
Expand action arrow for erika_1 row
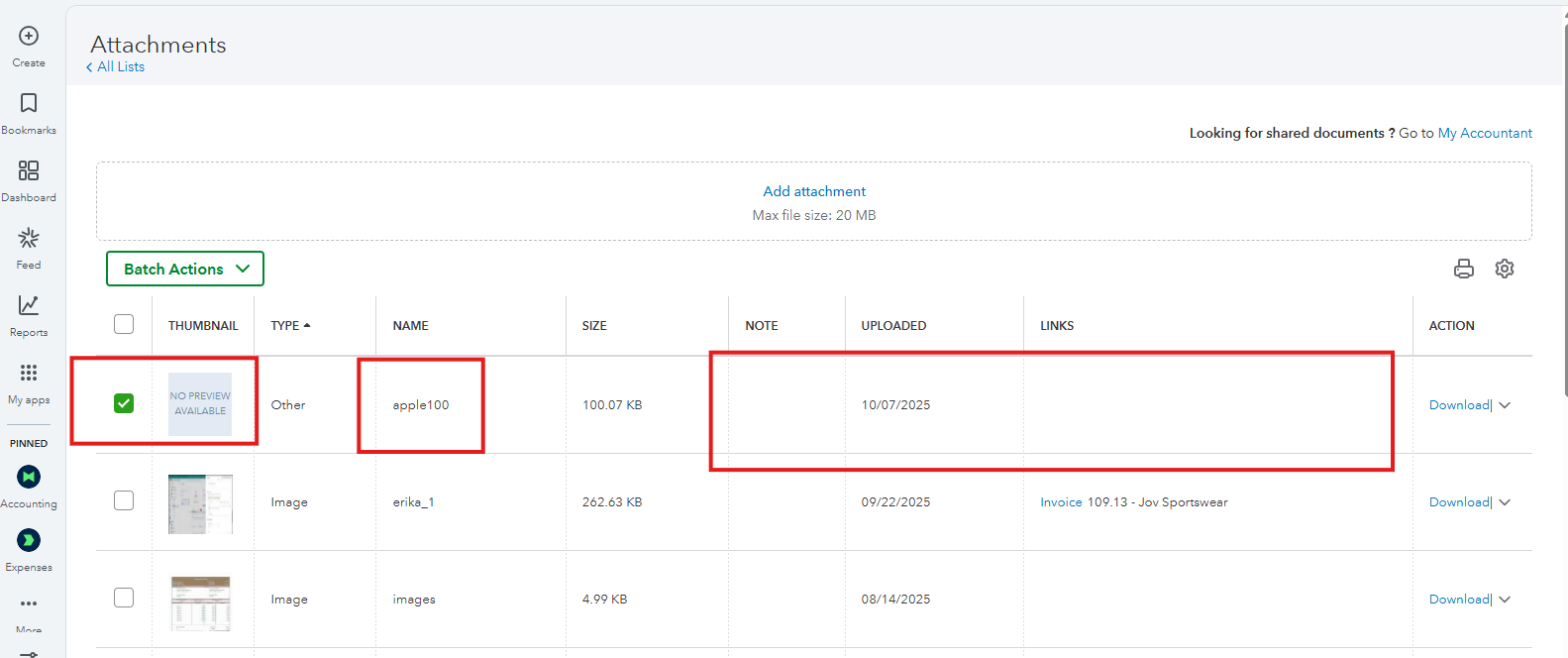point(1505,502)
